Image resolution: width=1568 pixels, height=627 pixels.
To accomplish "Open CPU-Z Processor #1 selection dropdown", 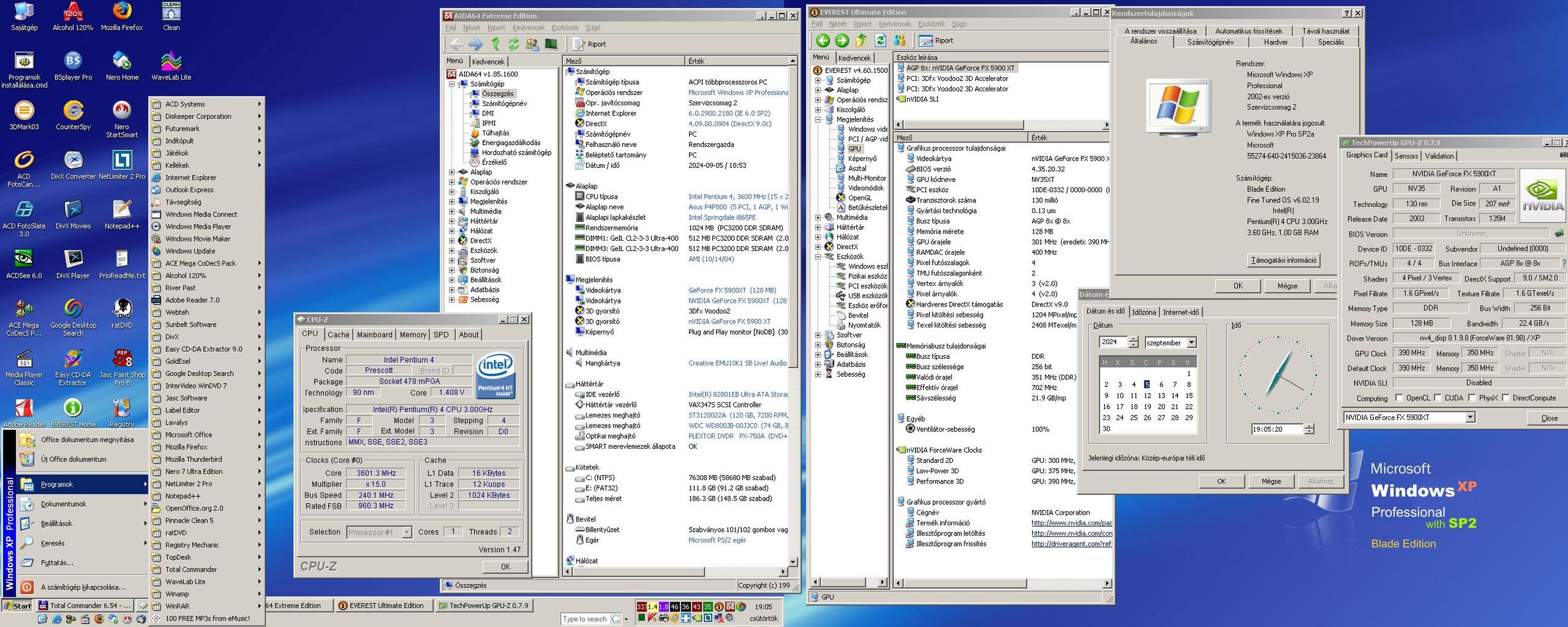I will tap(406, 532).
